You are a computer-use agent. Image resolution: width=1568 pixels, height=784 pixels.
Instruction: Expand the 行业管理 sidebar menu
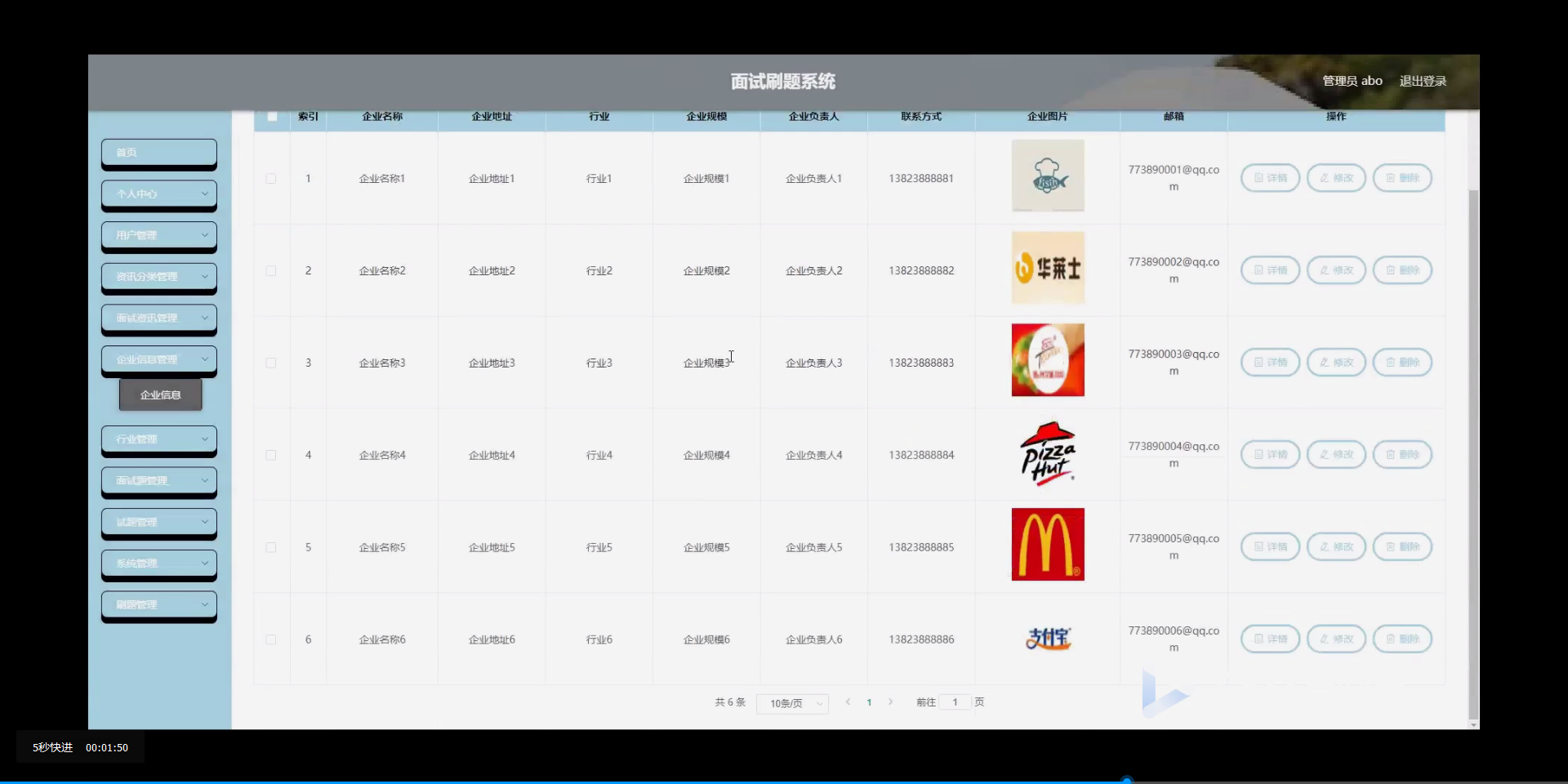[159, 439]
